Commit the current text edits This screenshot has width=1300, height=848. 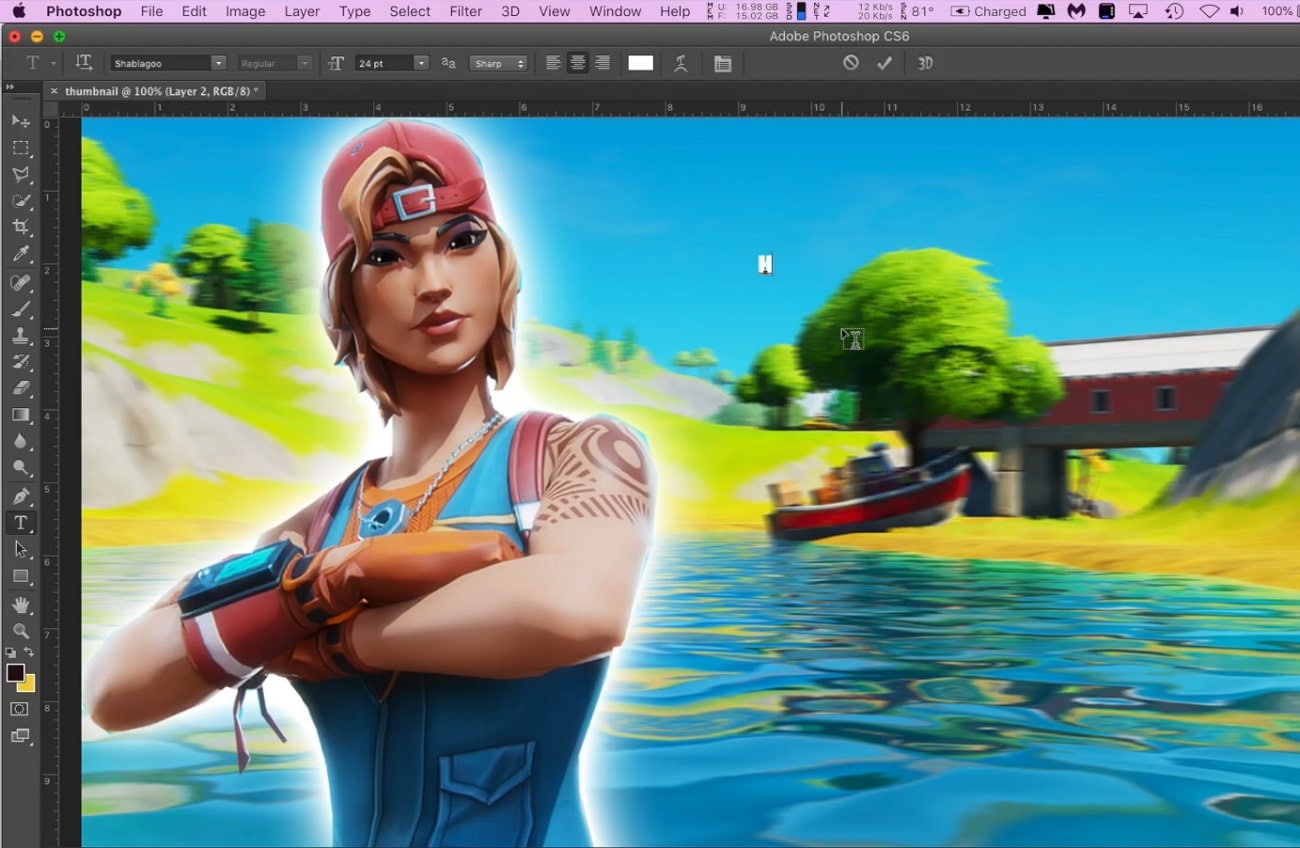click(884, 63)
